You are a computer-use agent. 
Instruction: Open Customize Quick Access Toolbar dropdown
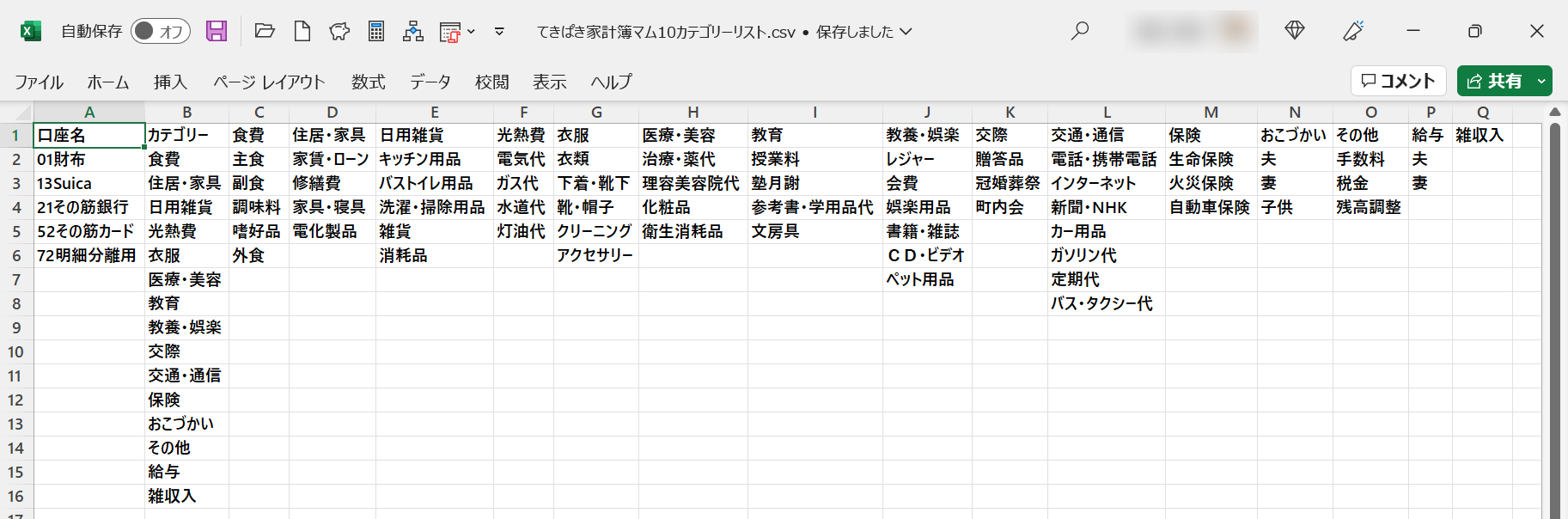pyautogui.click(x=499, y=32)
